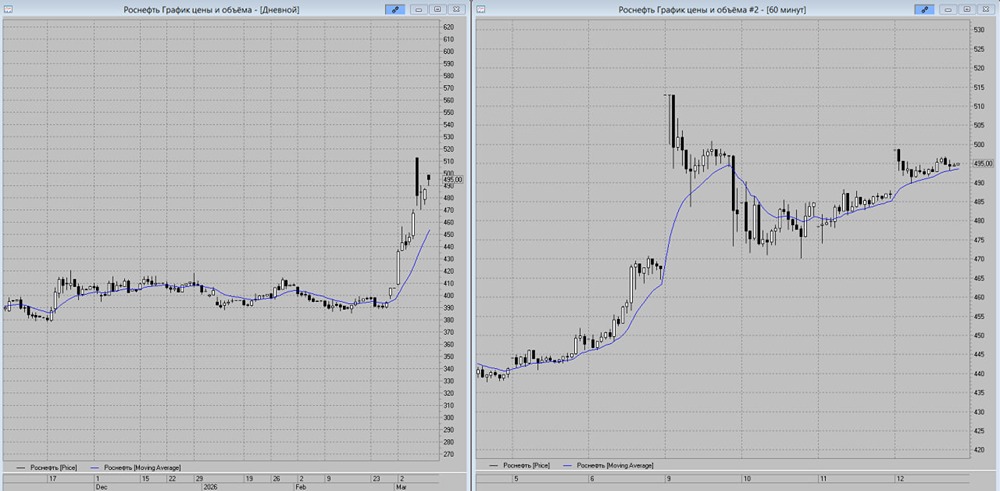Close the Дневной chart window

pos(456,10)
